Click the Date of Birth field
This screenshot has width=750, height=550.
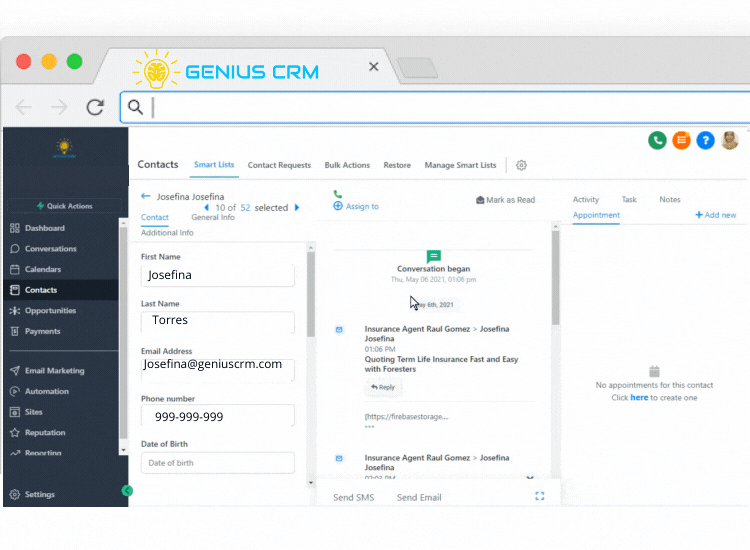218,462
